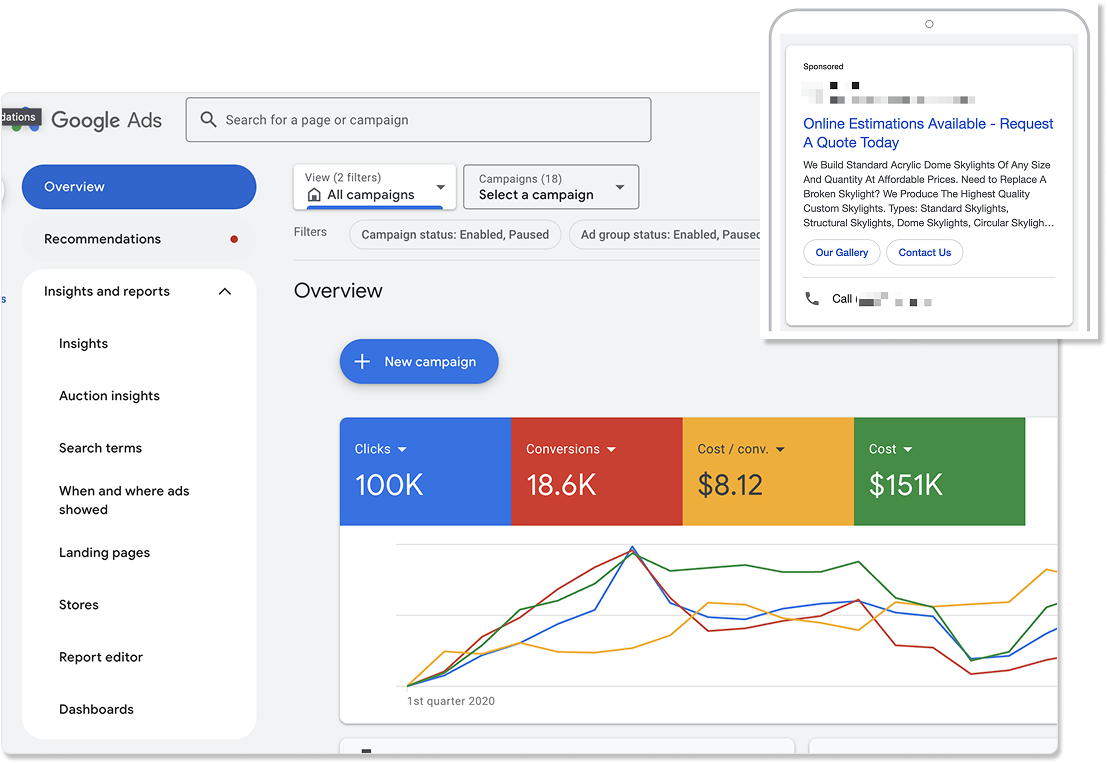Click the Our Gallery ad link
Image resolution: width=1107 pixels, height=763 pixels.
(842, 253)
